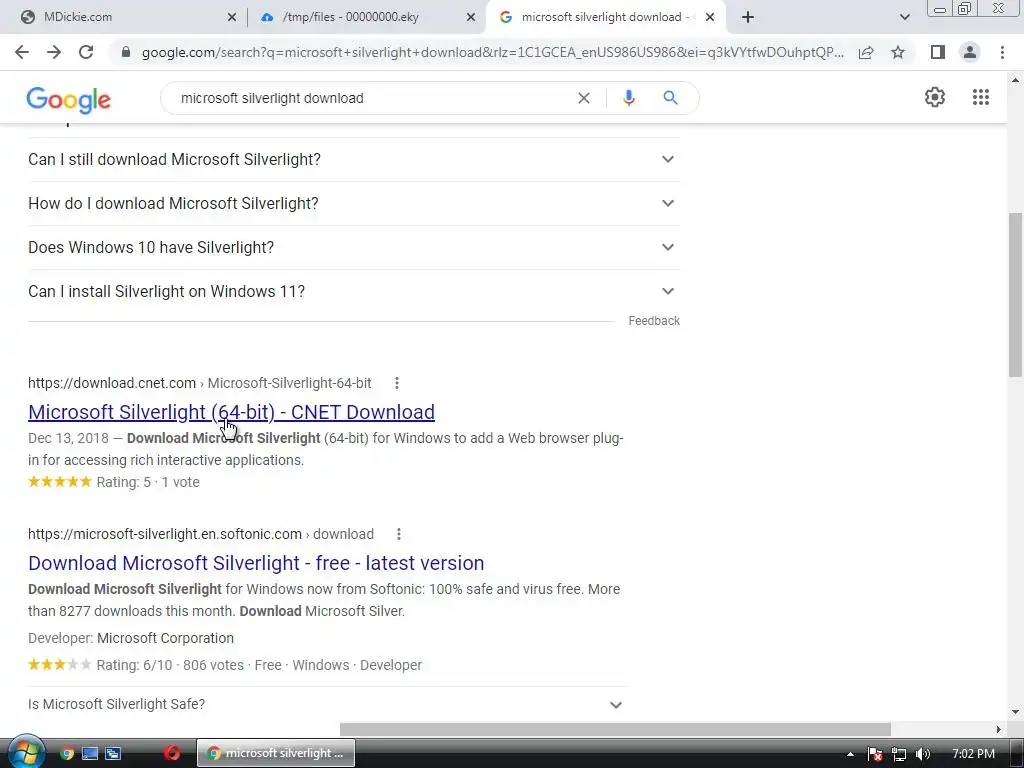
Task: Expand 'Can I still download Microsoft Silverlight?'
Action: point(353,159)
